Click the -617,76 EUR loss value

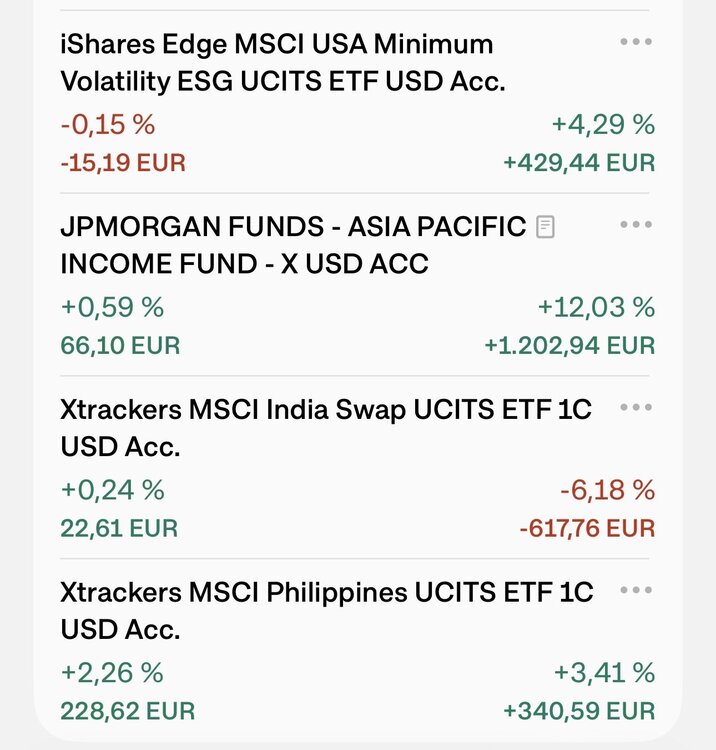point(587,528)
